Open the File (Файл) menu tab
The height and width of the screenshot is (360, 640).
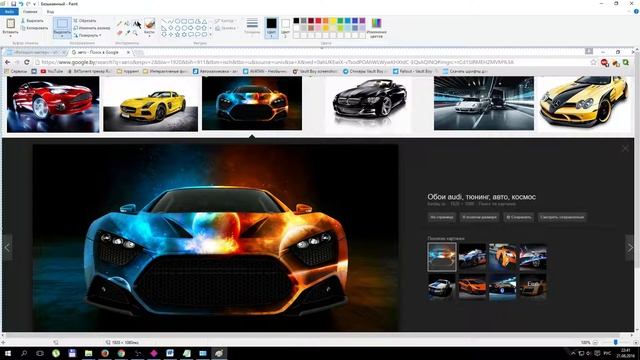click(9, 11)
